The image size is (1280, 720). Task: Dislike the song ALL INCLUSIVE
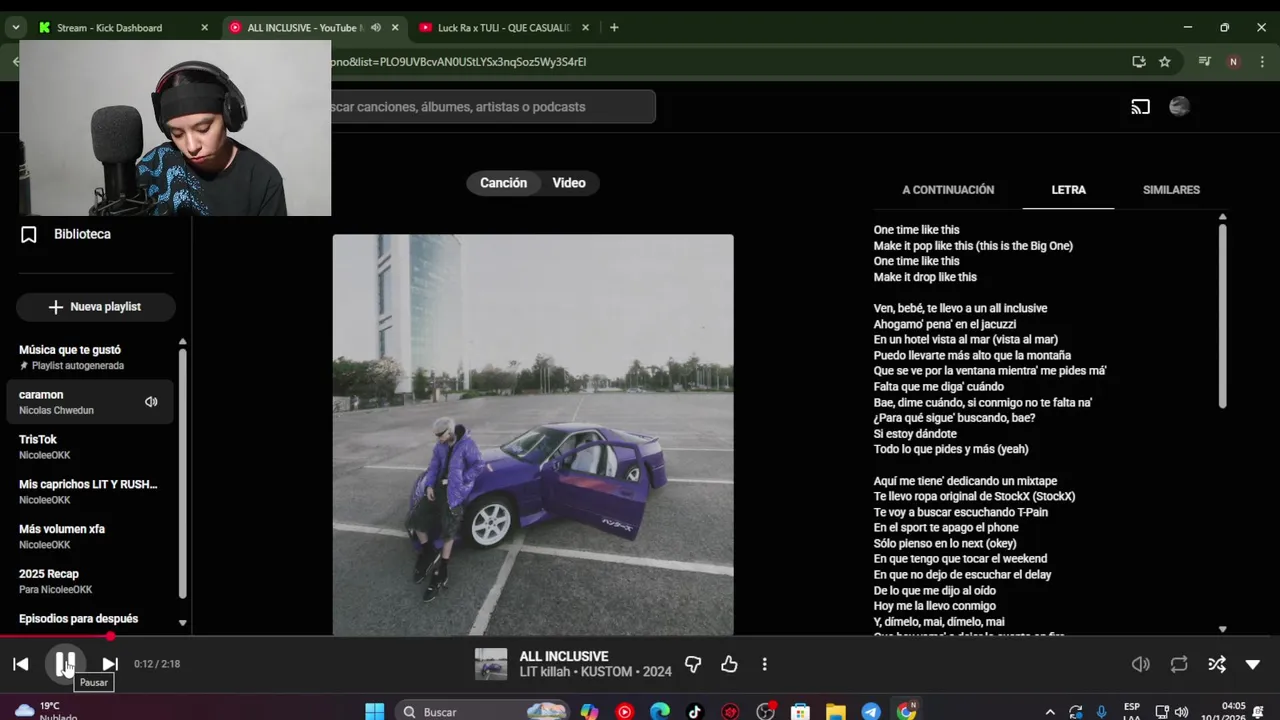693,664
